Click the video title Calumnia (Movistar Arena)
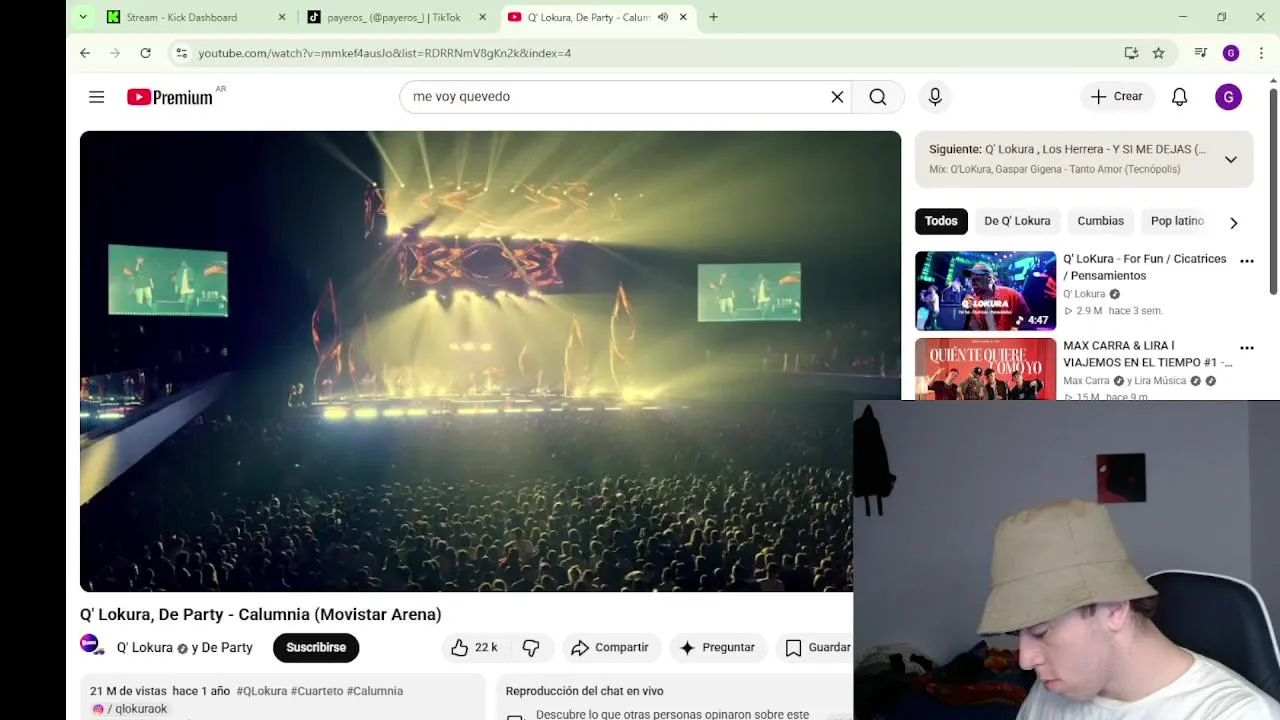The image size is (1280, 720). point(261,615)
